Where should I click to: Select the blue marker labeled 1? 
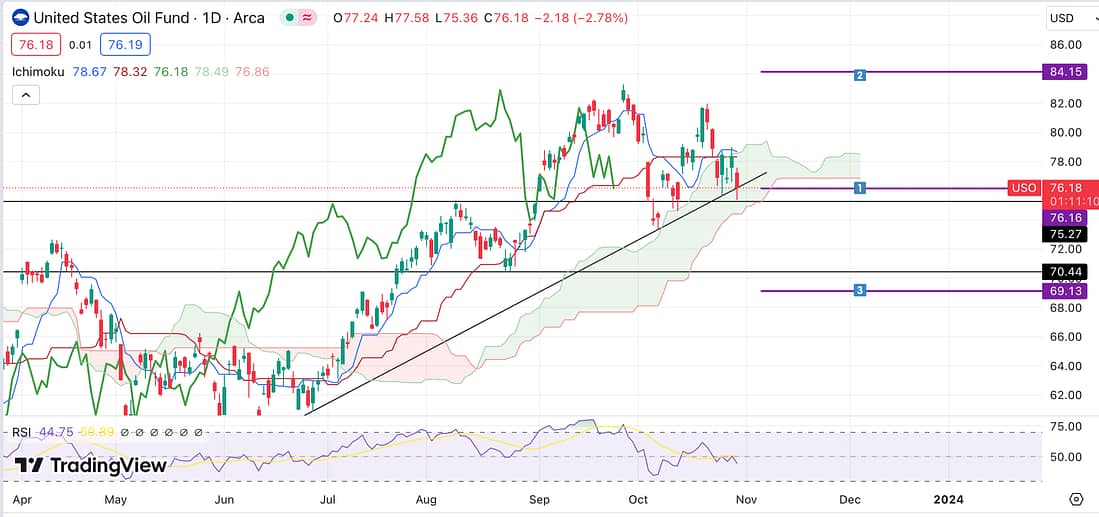[859, 188]
